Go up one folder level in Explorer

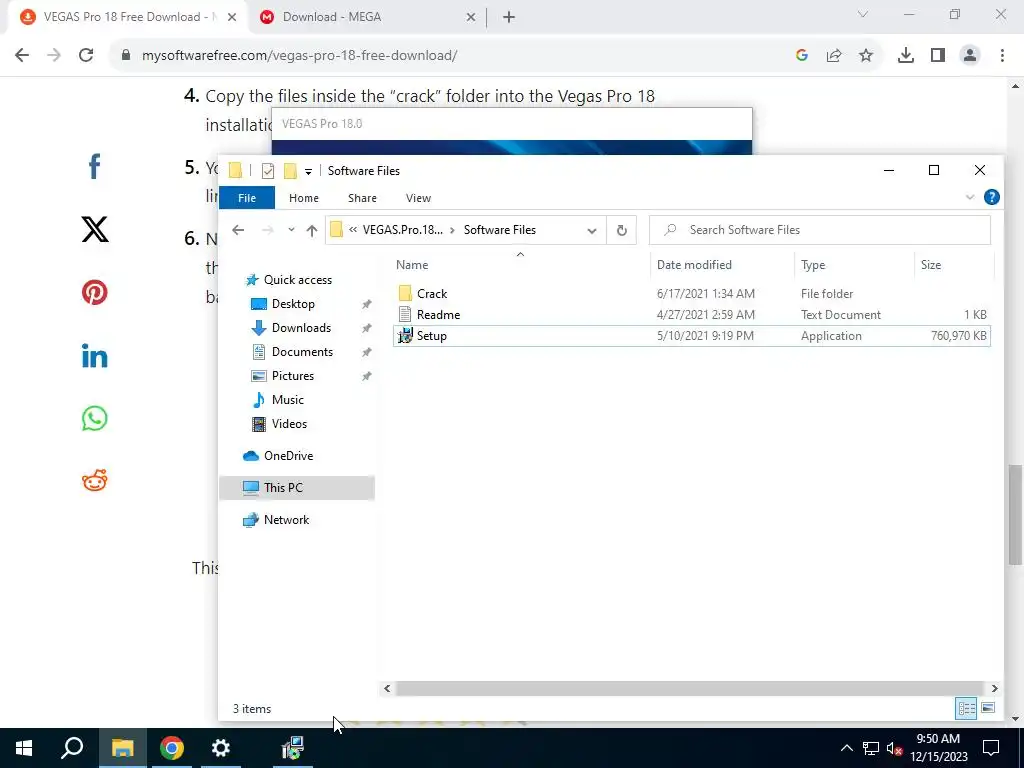[312, 230]
